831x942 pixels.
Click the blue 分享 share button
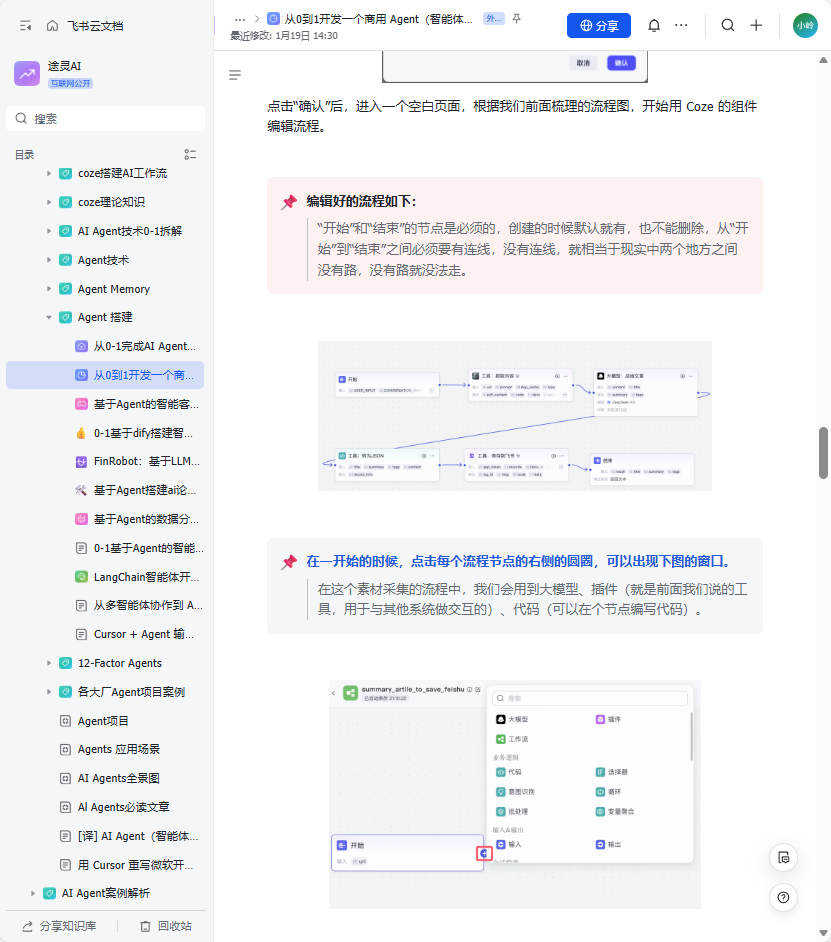click(598, 25)
